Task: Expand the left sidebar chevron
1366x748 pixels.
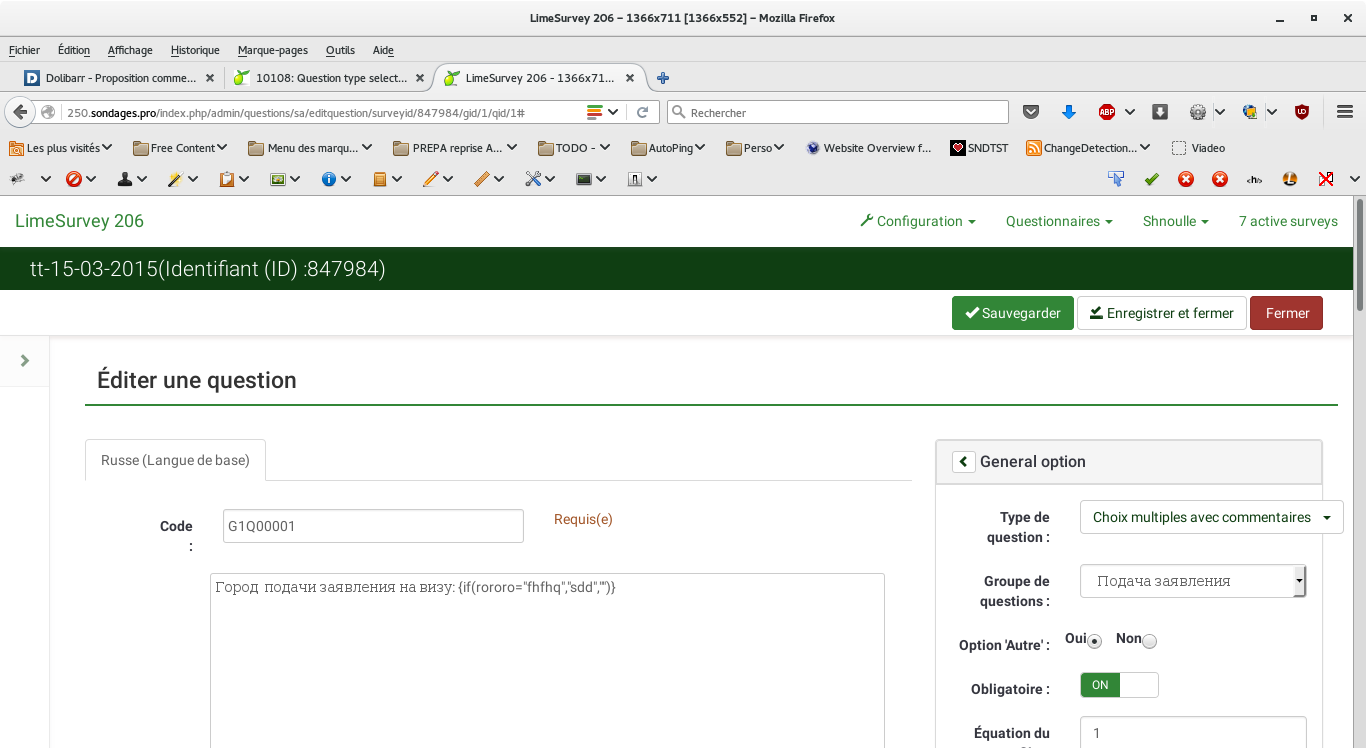Action: click(25, 361)
